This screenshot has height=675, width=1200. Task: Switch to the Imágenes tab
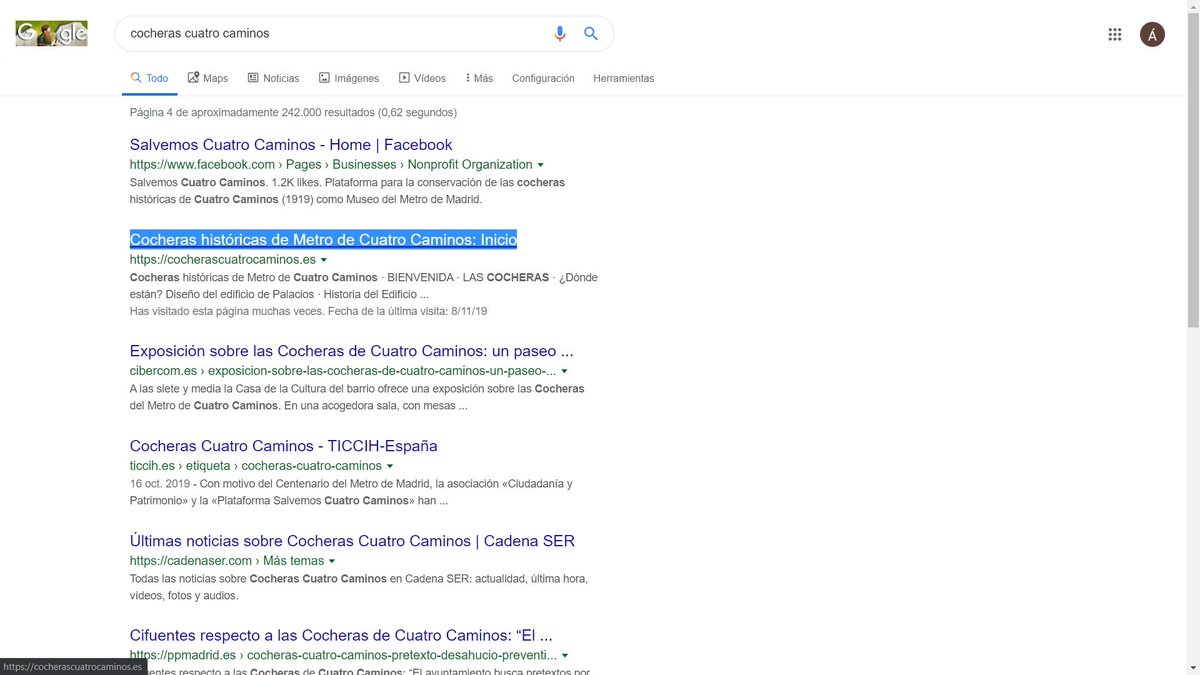tap(349, 78)
